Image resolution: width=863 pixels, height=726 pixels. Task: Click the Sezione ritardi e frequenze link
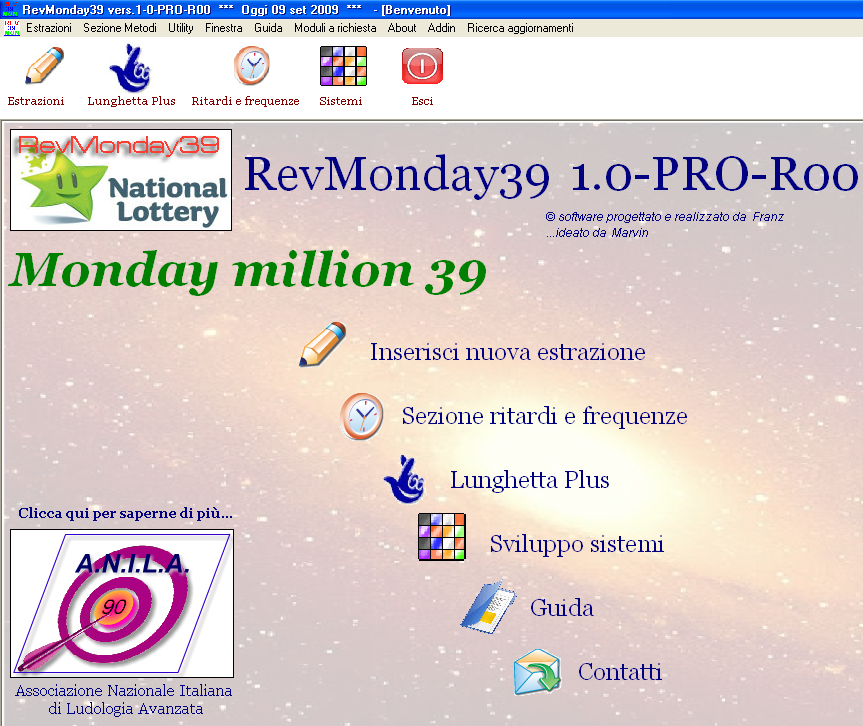click(x=544, y=416)
